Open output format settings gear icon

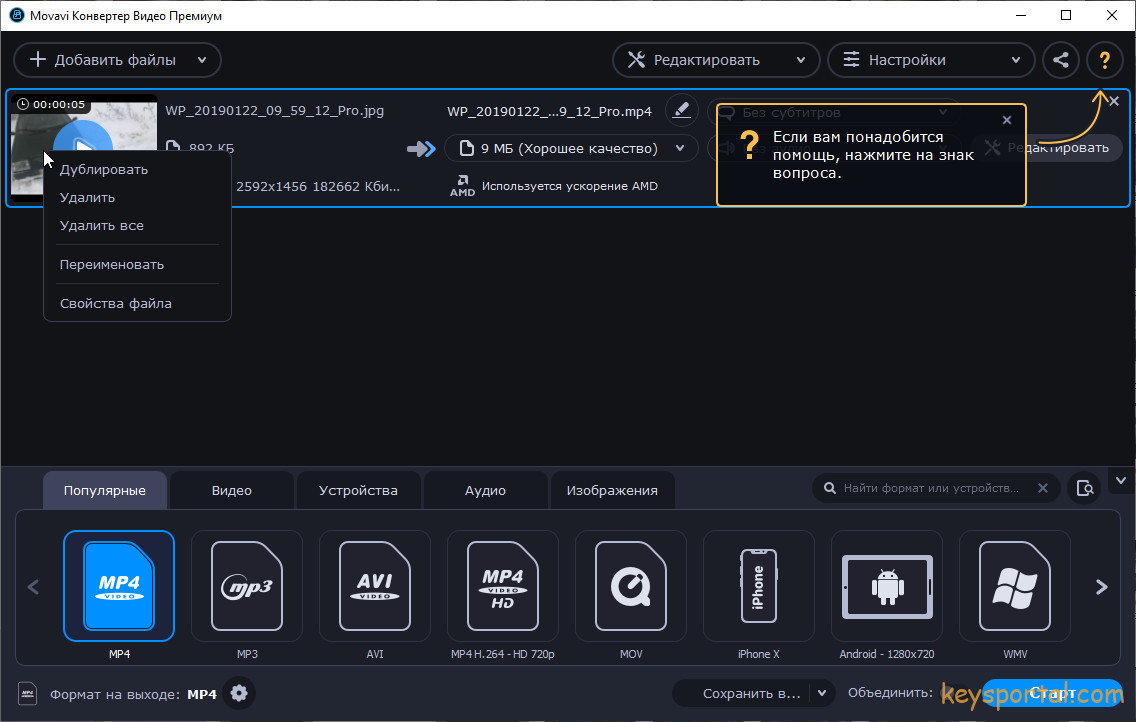point(238,693)
